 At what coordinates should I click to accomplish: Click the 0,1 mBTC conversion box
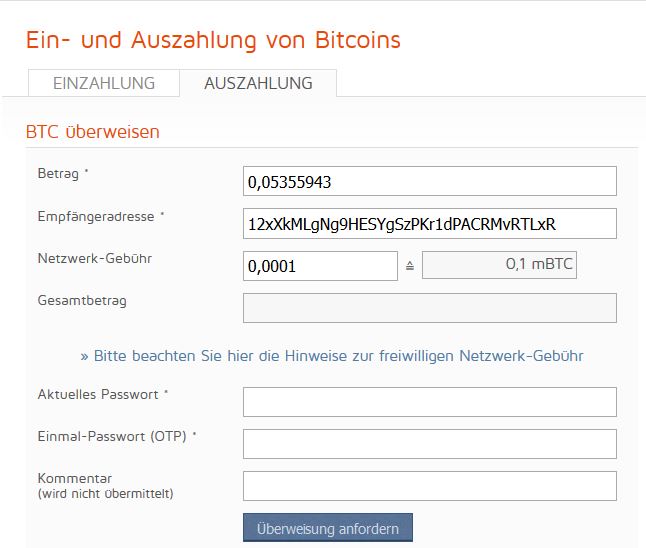[499, 265]
